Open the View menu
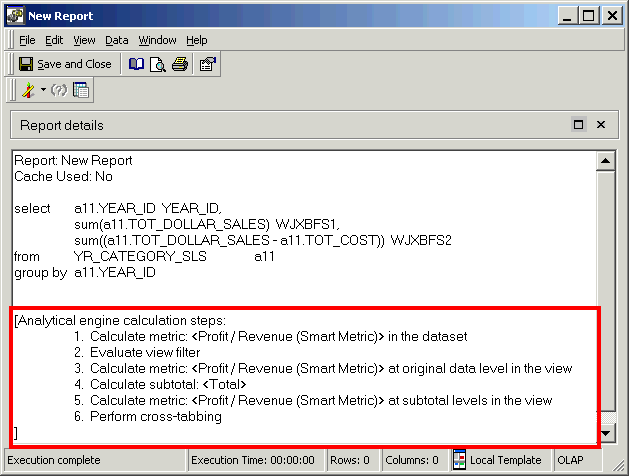The image size is (629, 476). [x=84, y=40]
